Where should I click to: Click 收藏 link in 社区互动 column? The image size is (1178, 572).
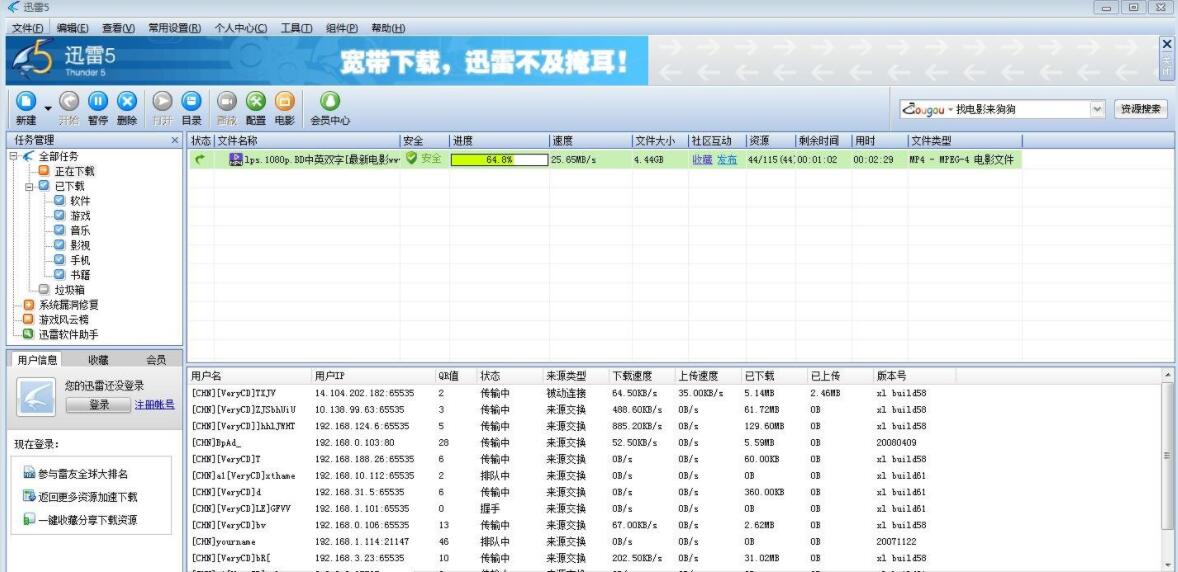pos(702,159)
